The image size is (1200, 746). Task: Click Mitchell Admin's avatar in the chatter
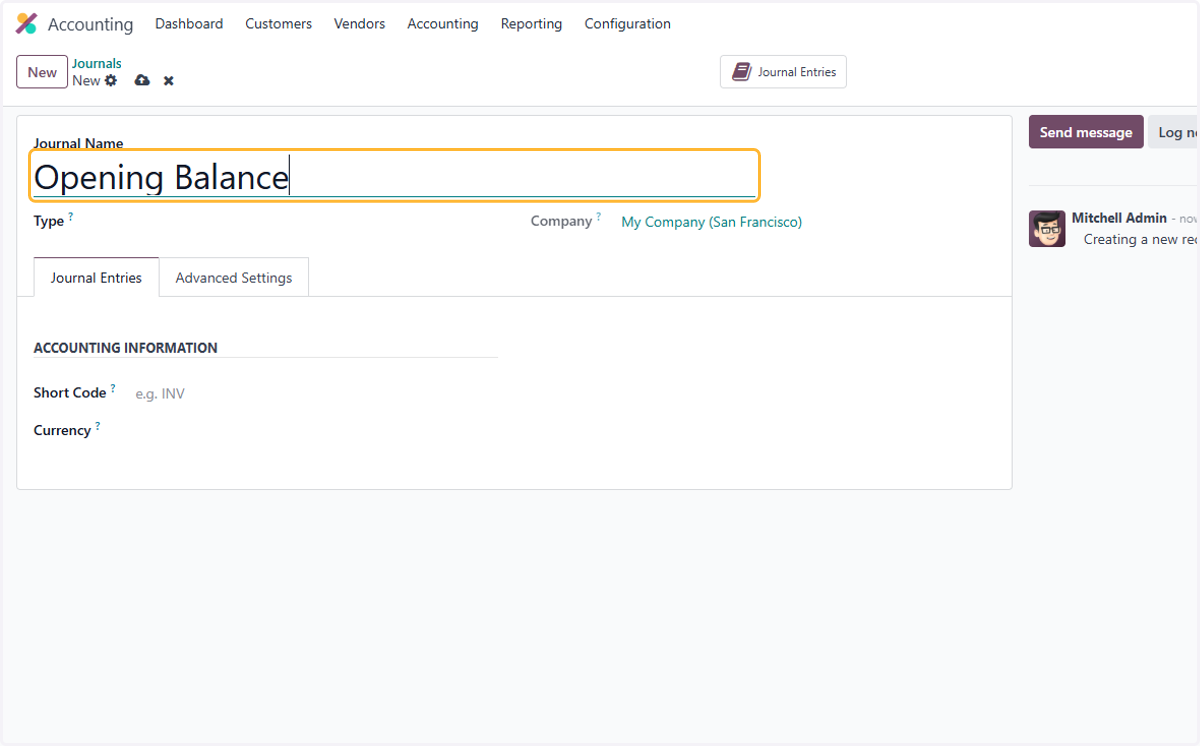(1047, 229)
